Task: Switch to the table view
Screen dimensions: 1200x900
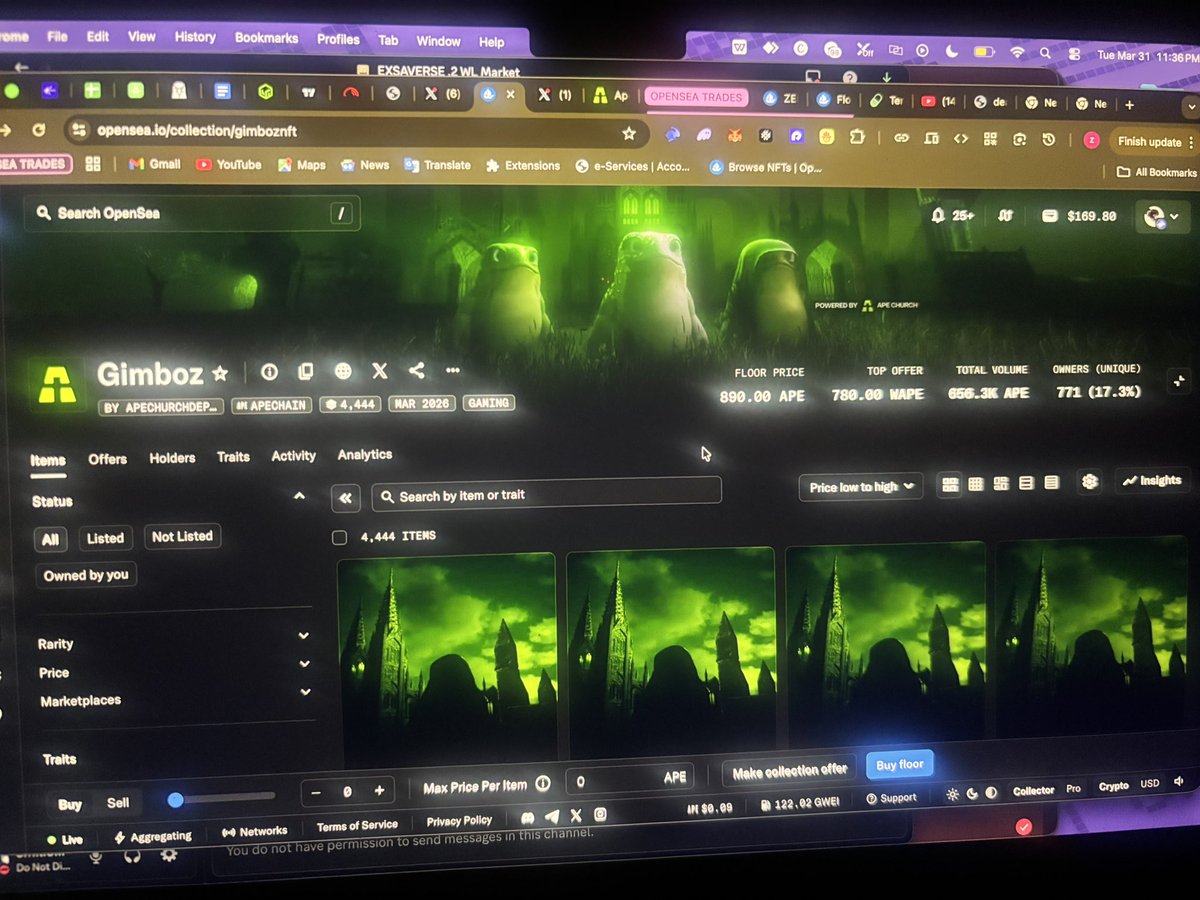Action: (1051, 483)
